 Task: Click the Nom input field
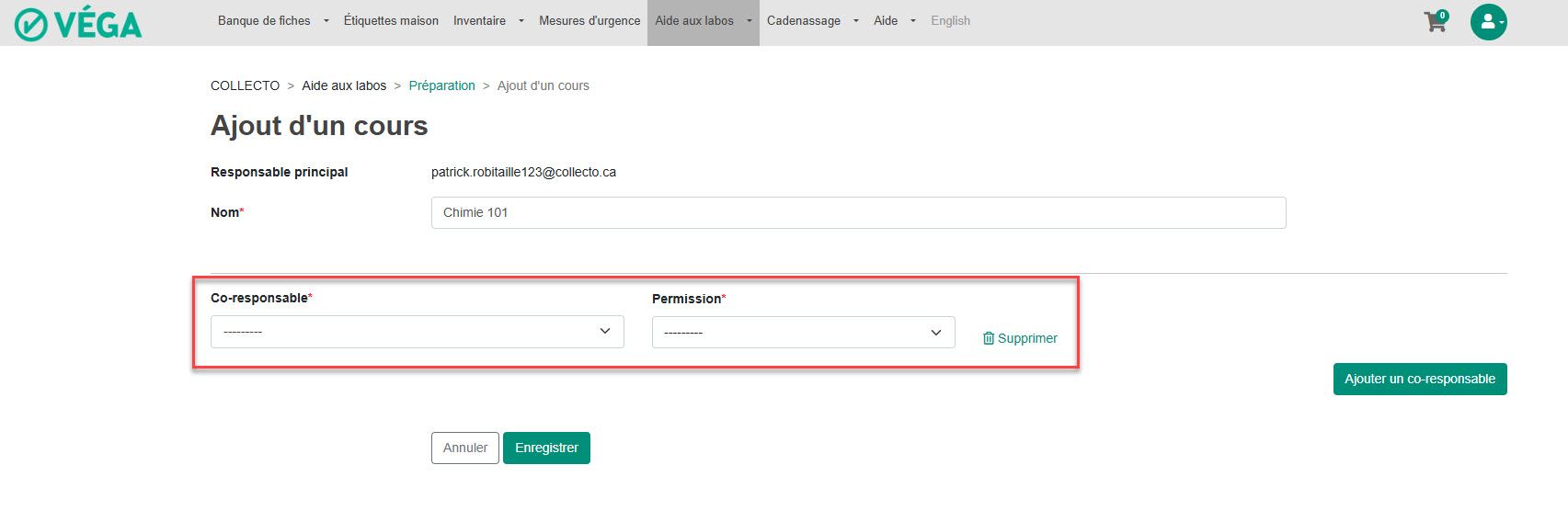click(x=858, y=213)
